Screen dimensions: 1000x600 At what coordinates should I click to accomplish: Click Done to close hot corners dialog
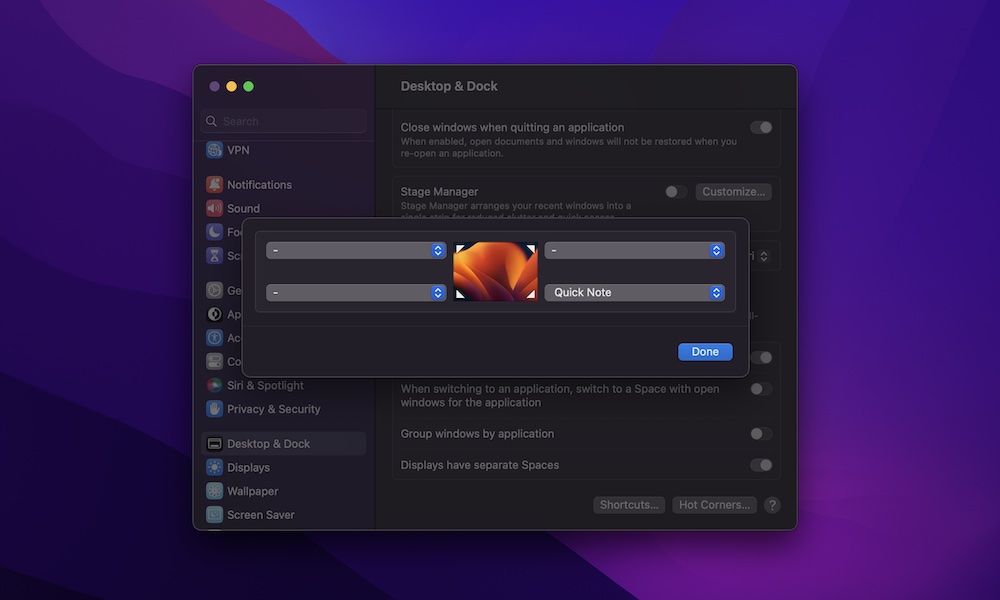pyautogui.click(x=705, y=352)
